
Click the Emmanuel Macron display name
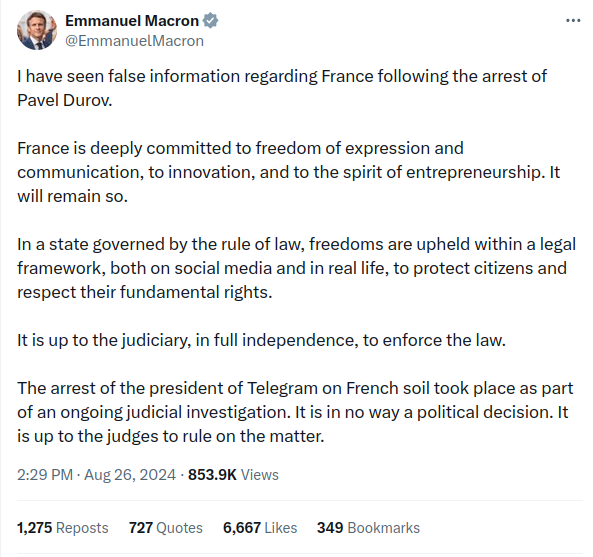point(132,21)
